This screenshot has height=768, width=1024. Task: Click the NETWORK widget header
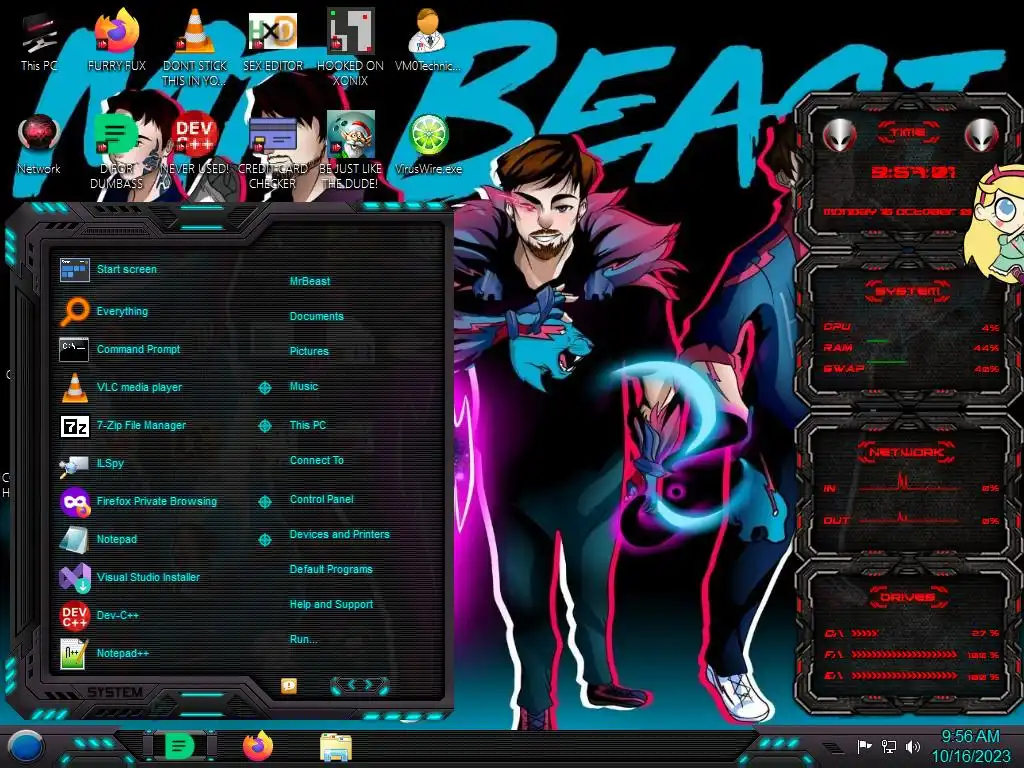click(x=908, y=452)
